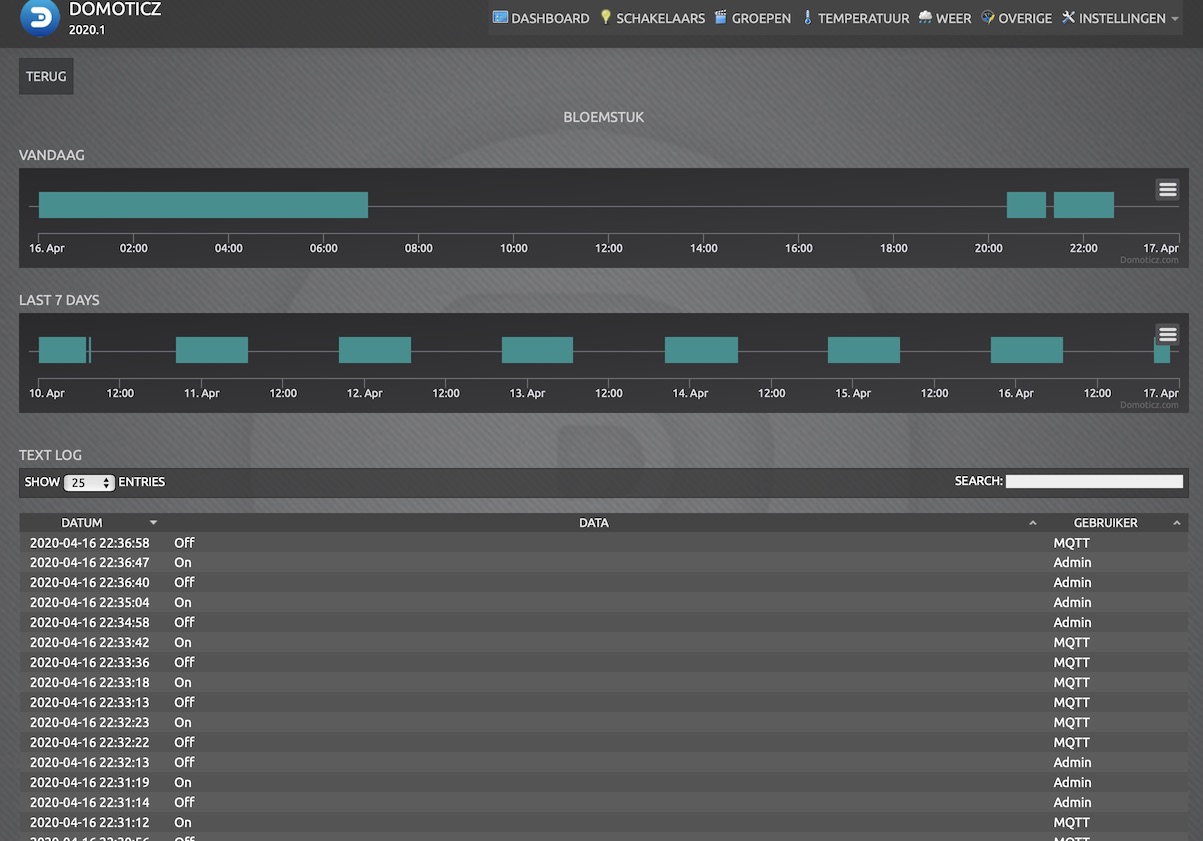Click MQTT user in the 22:36:58 row
The height and width of the screenshot is (841, 1203).
[x=1072, y=543]
